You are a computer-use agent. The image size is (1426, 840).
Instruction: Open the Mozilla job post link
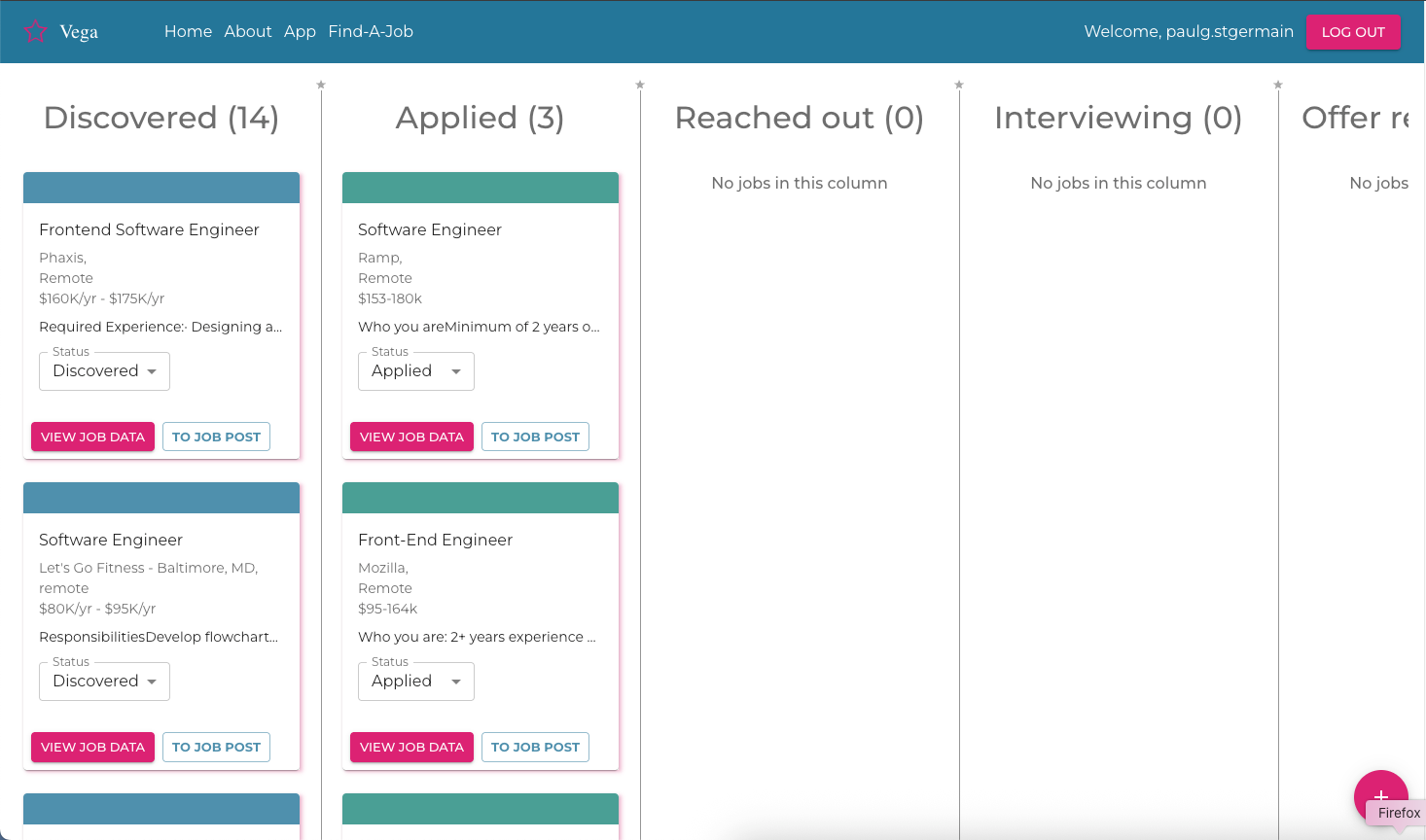click(535, 747)
